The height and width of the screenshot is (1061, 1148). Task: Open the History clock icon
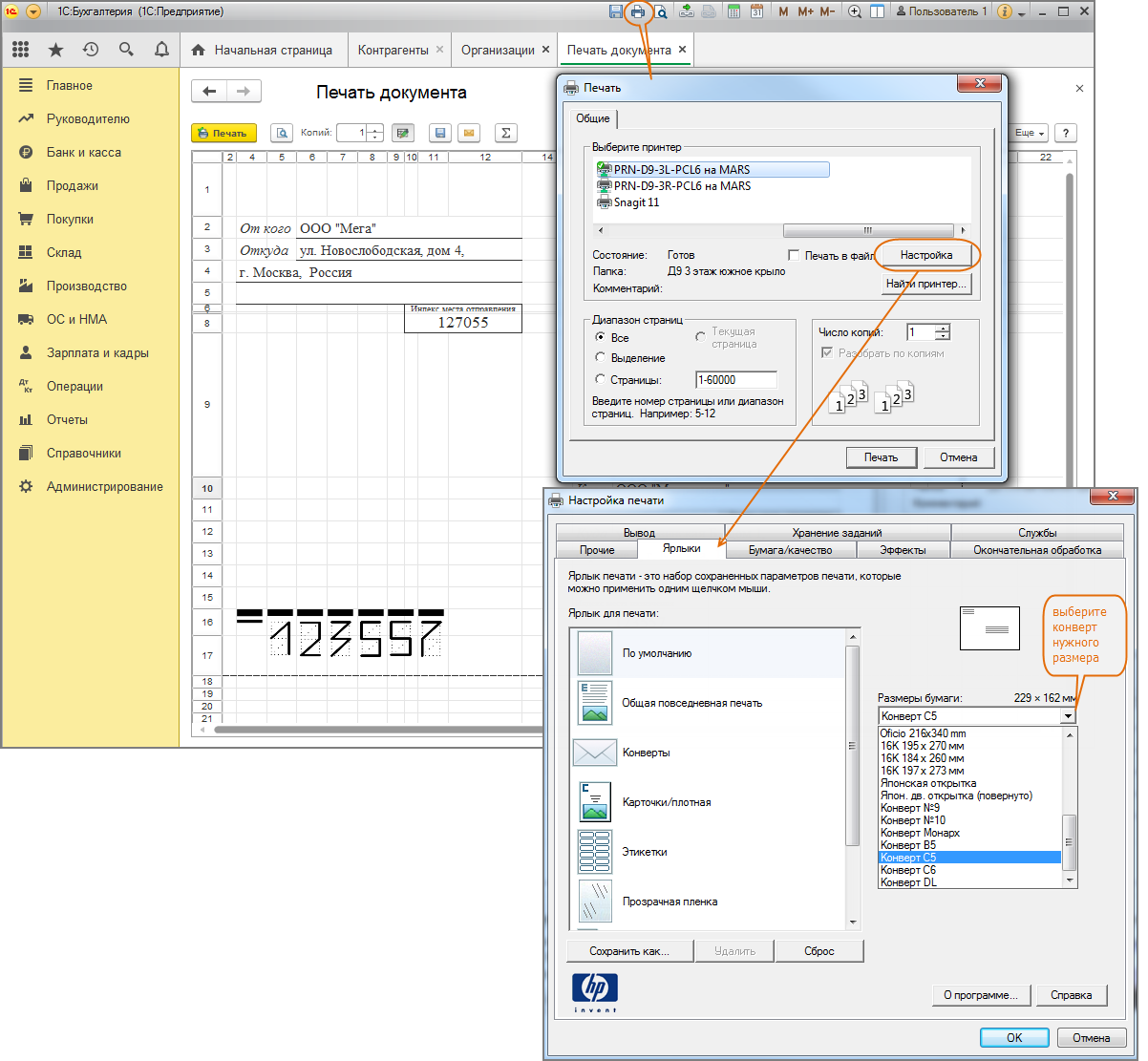tap(91, 50)
